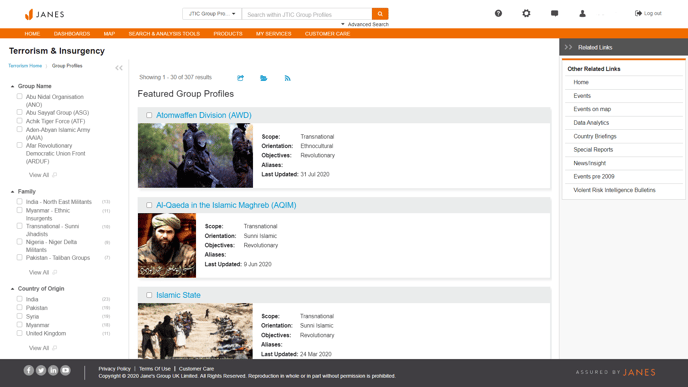Click icon beside Family View All
This screenshot has width=688, height=387.
click(x=54, y=272)
